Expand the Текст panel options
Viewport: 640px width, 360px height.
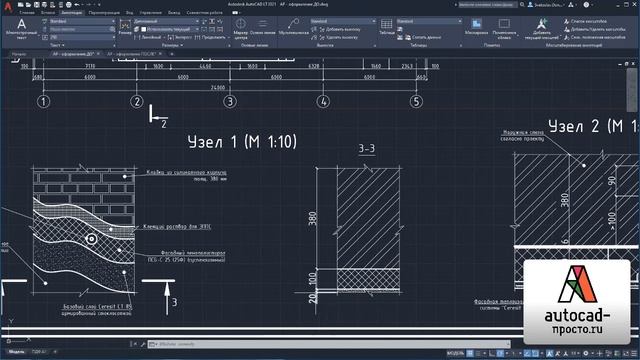pyautogui.click(x=58, y=45)
